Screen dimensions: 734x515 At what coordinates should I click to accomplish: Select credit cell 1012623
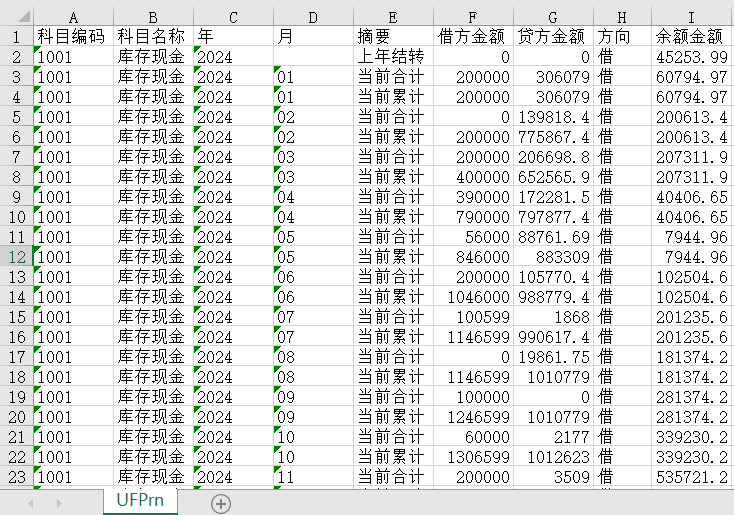pyautogui.click(x=554, y=457)
